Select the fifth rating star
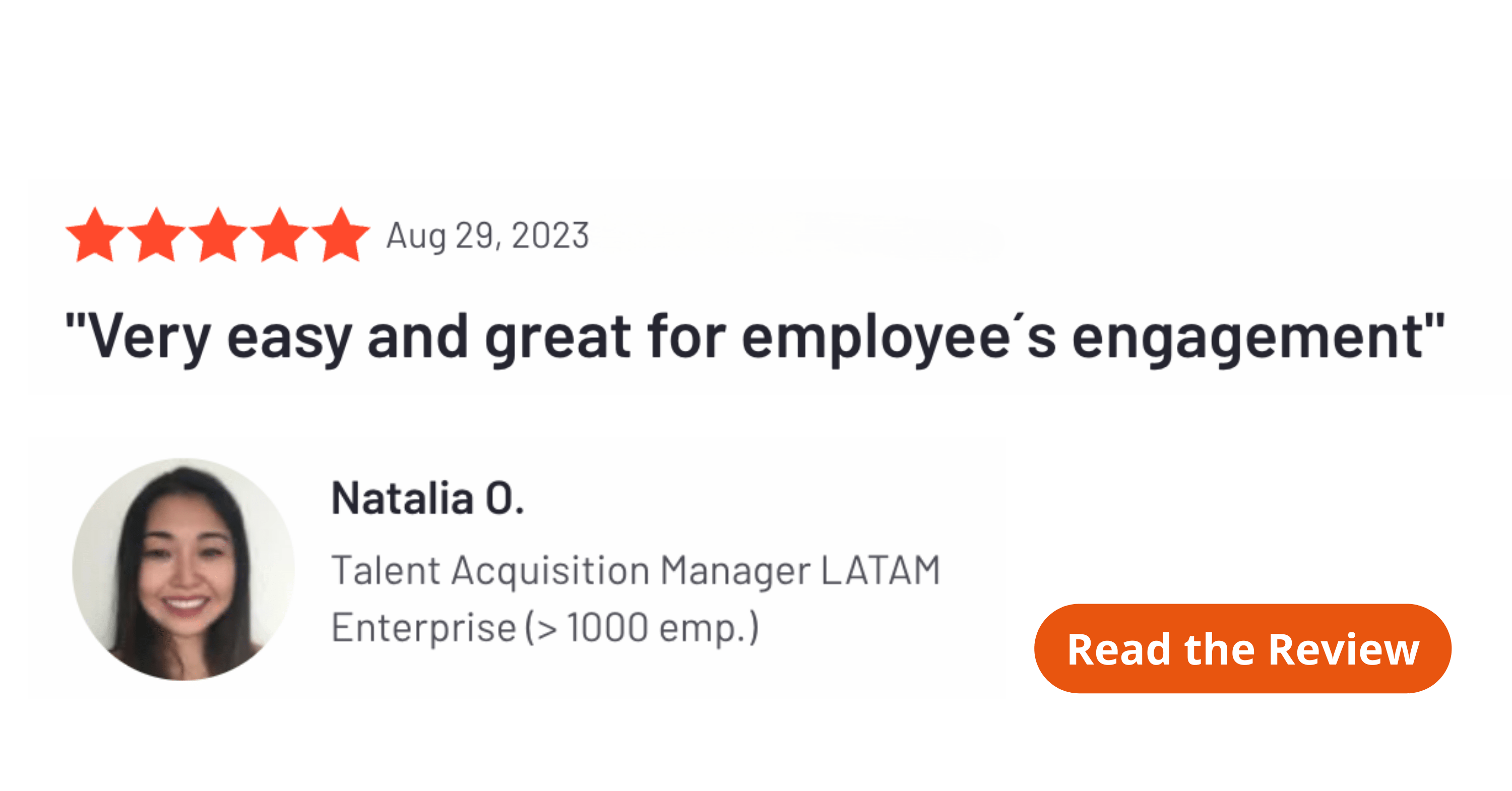Screen dimensions: 1512x791 pos(340,235)
